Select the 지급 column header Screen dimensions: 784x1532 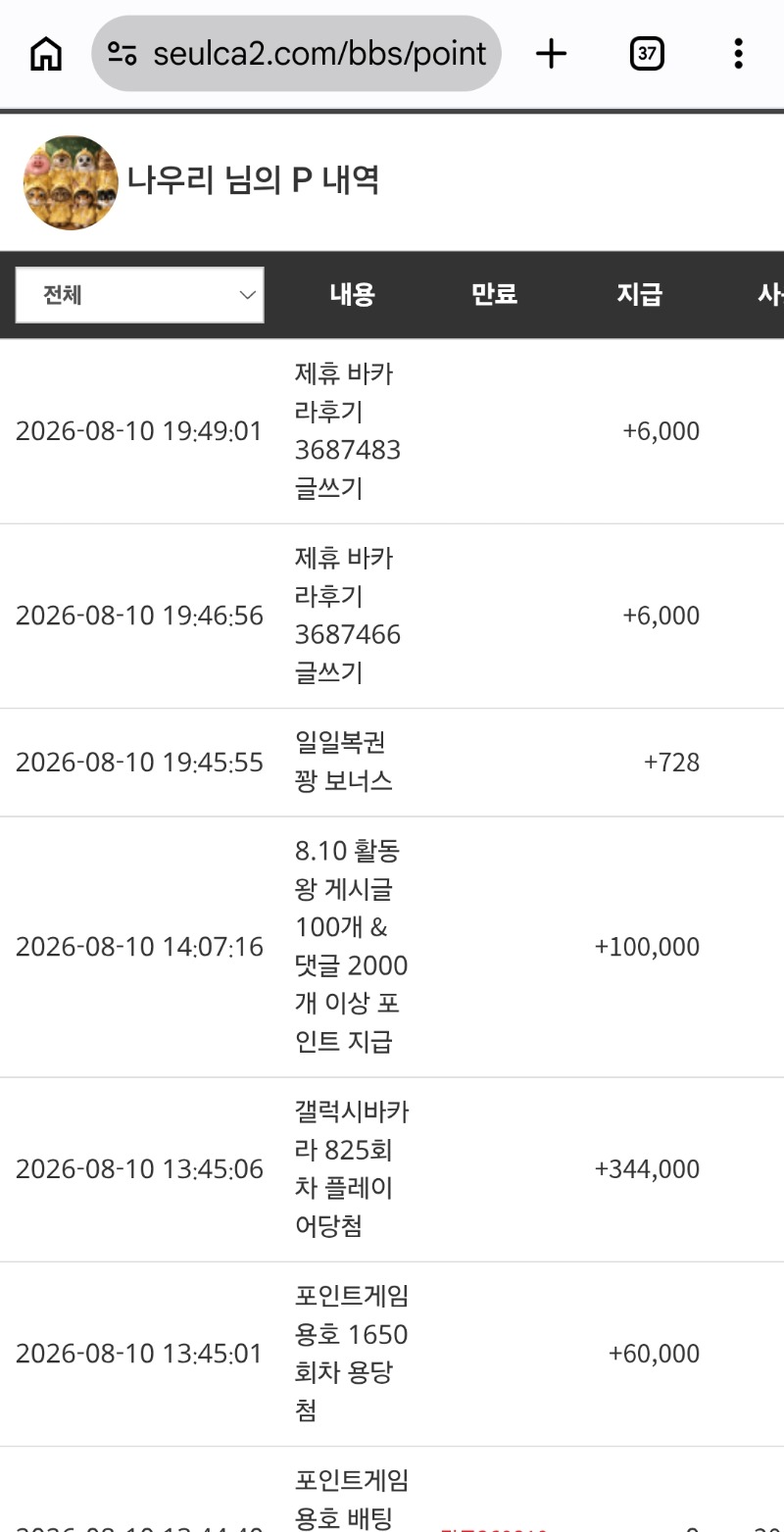click(640, 294)
